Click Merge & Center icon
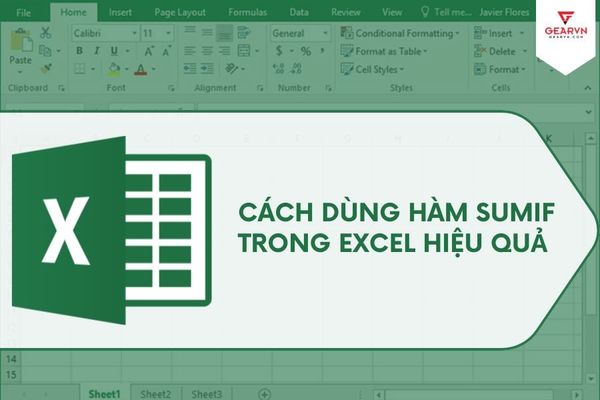The image size is (600, 400). point(244,51)
